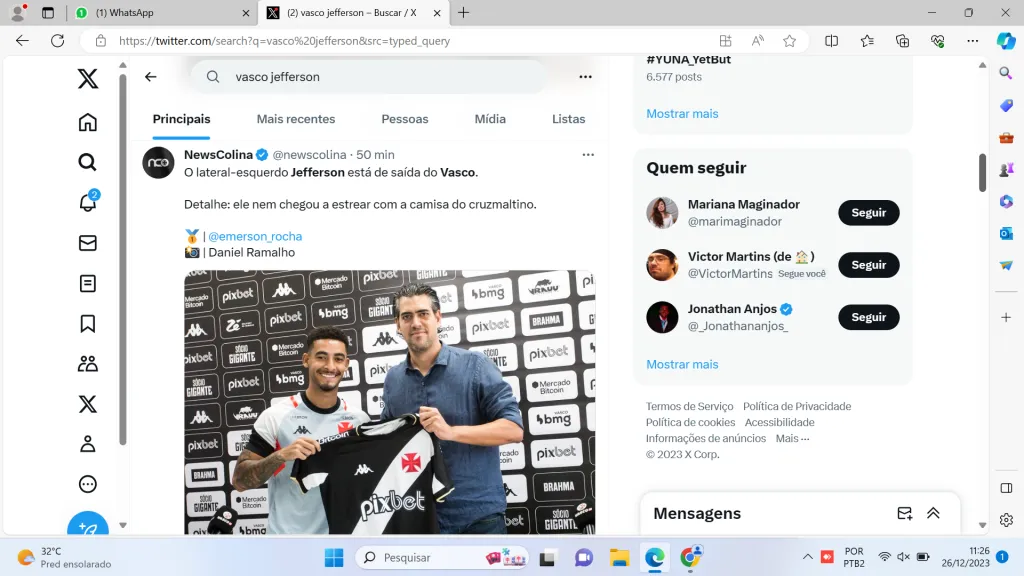Viewport: 1024px width, 576px height.
Task: Compose a new message in Mensagens panel
Action: [x=904, y=513]
